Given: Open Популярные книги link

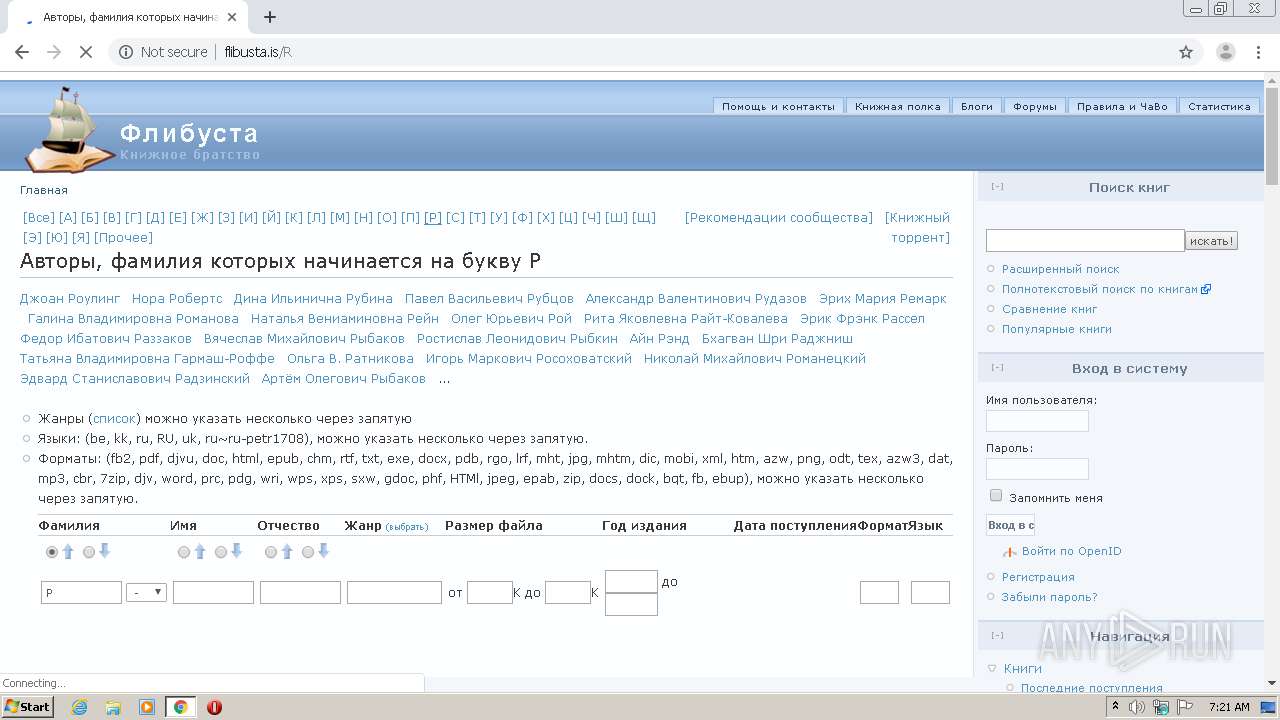Looking at the screenshot, I should point(1056,329).
